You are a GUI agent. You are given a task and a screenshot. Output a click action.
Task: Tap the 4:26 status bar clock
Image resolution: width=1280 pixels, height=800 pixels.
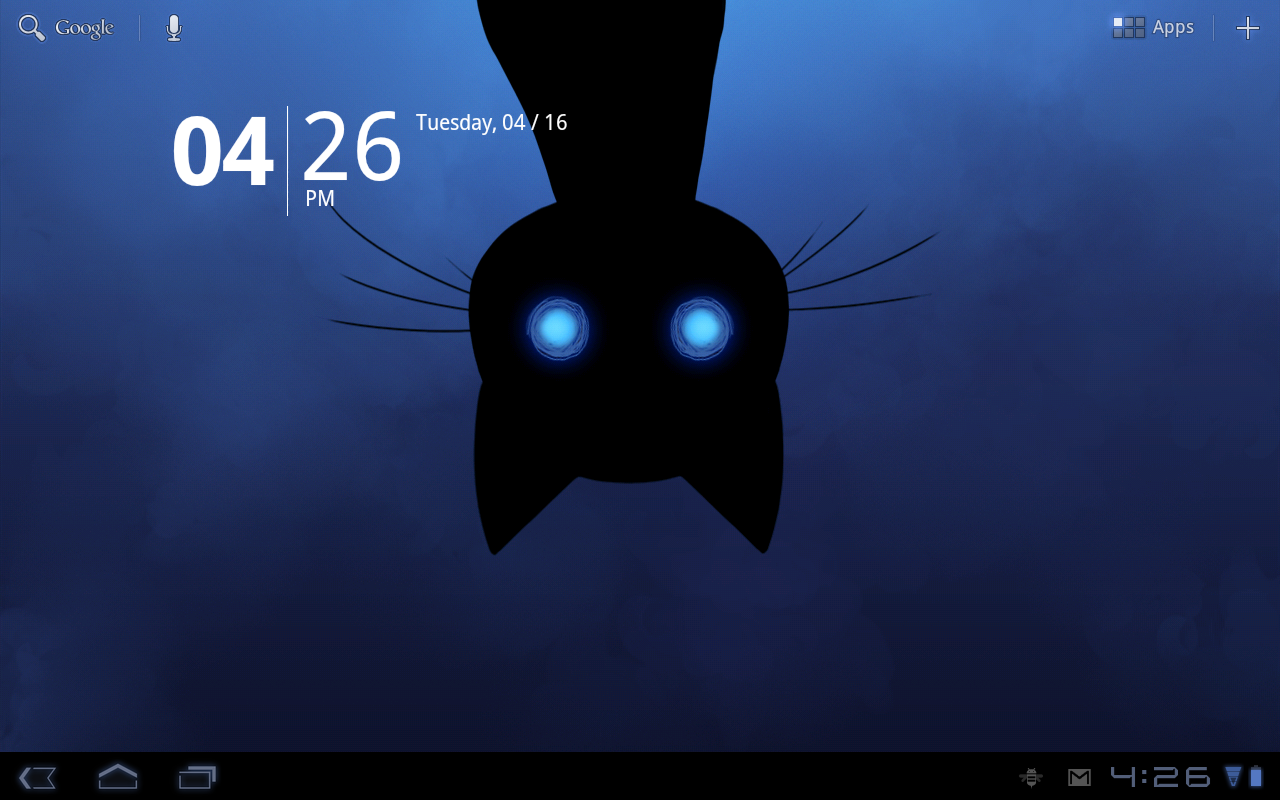(1160, 776)
